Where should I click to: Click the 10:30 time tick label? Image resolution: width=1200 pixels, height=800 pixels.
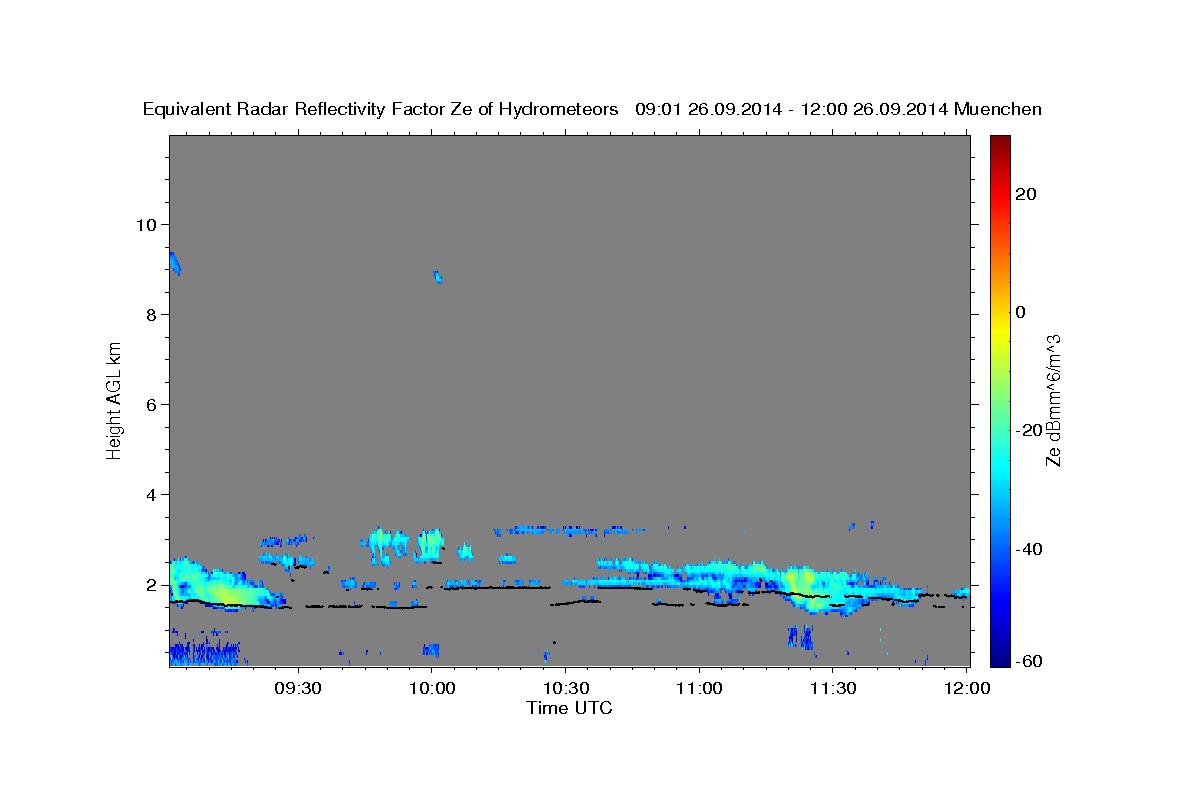click(x=565, y=689)
